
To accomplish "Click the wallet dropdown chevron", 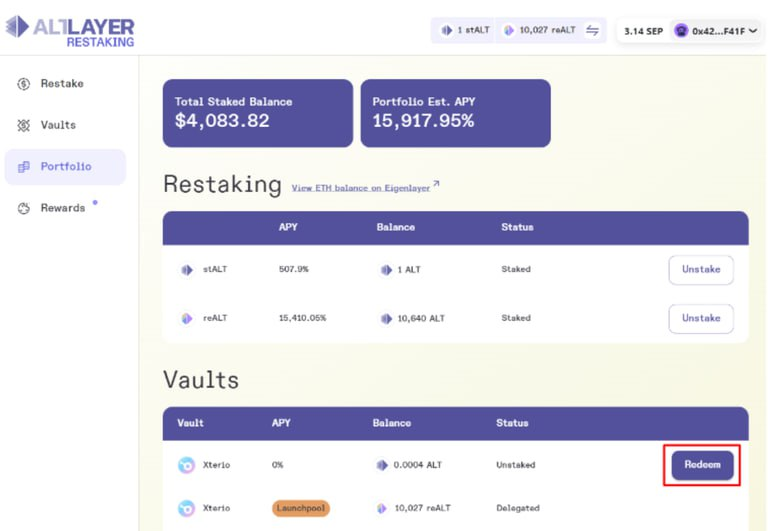I will [x=753, y=31].
